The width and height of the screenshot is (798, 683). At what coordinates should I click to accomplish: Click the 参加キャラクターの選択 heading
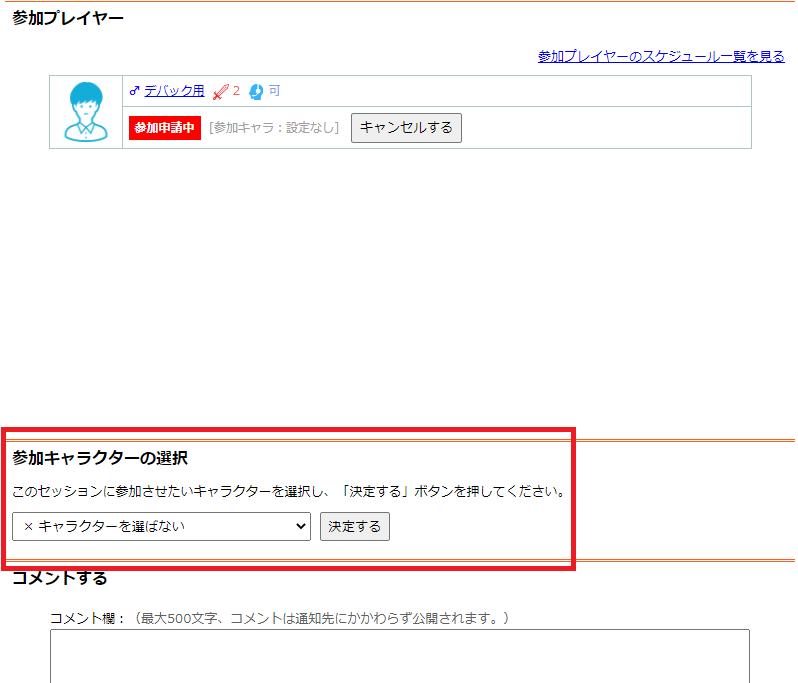click(100, 458)
